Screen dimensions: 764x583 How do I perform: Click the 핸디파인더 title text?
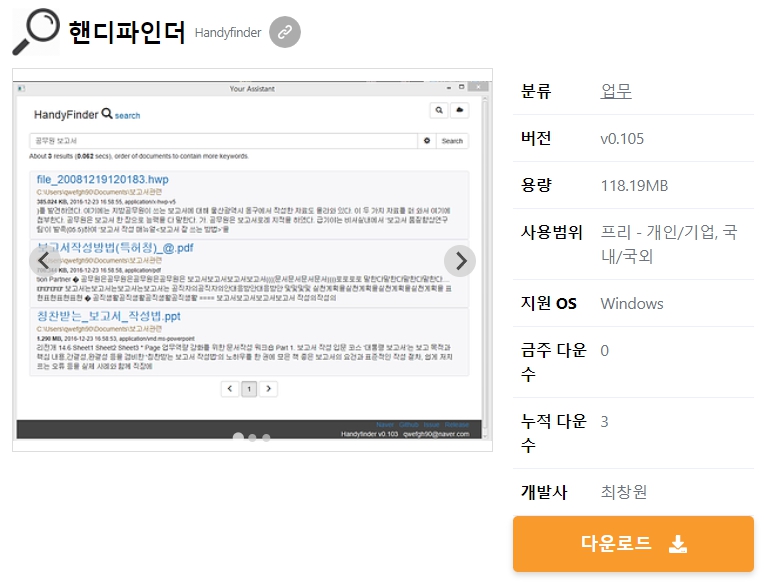point(127,32)
